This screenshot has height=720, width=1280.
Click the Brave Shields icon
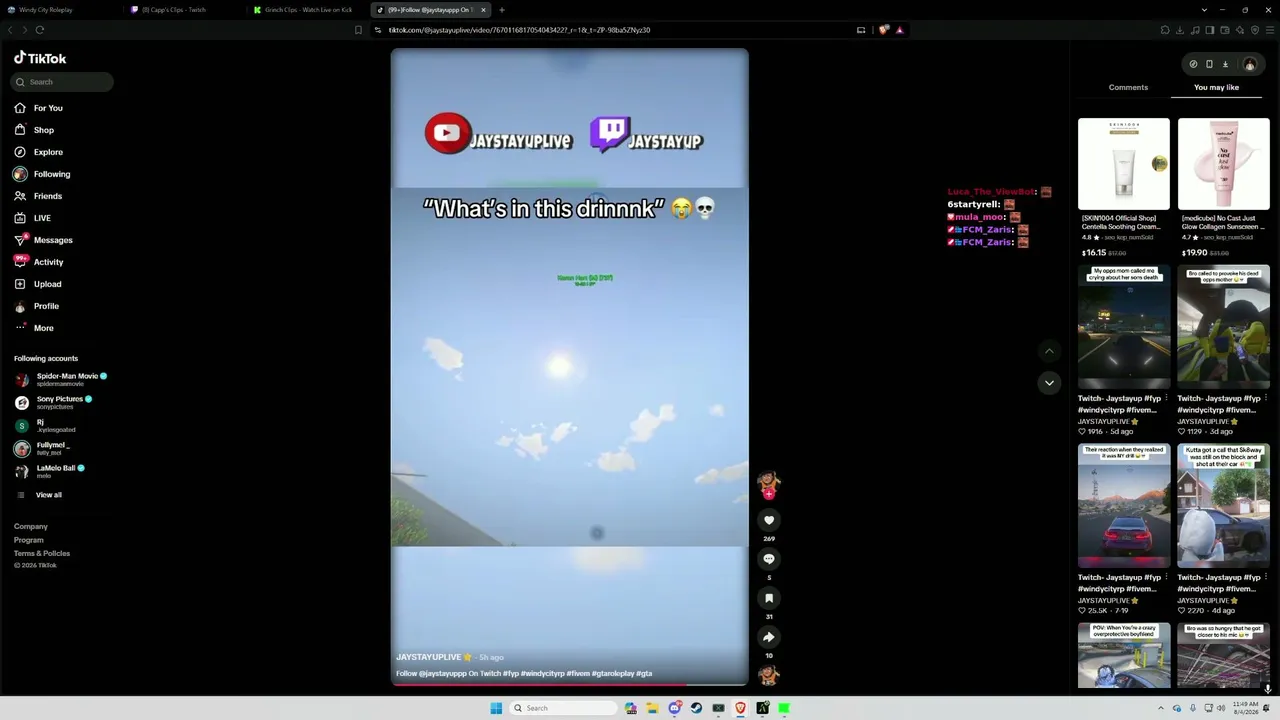pos(883,30)
